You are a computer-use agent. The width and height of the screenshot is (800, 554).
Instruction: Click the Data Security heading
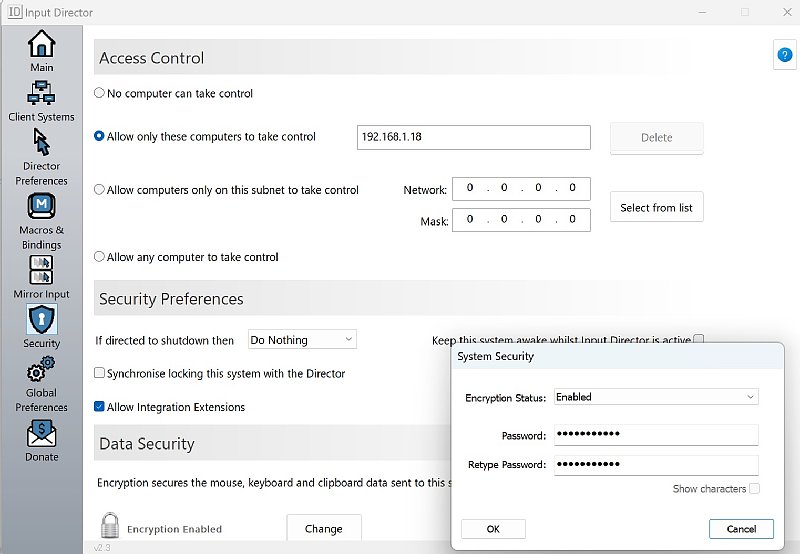click(146, 443)
